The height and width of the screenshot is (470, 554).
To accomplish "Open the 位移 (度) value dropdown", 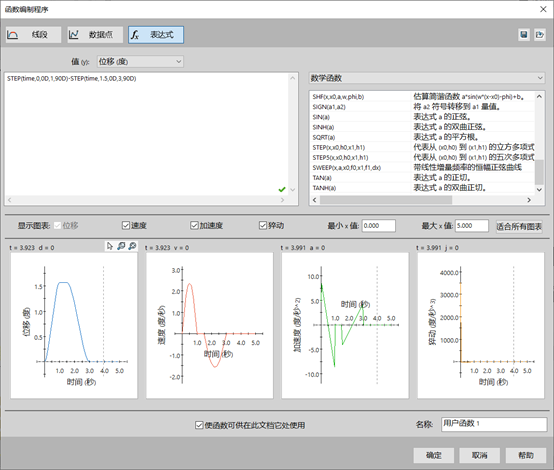I will tap(140, 61).
